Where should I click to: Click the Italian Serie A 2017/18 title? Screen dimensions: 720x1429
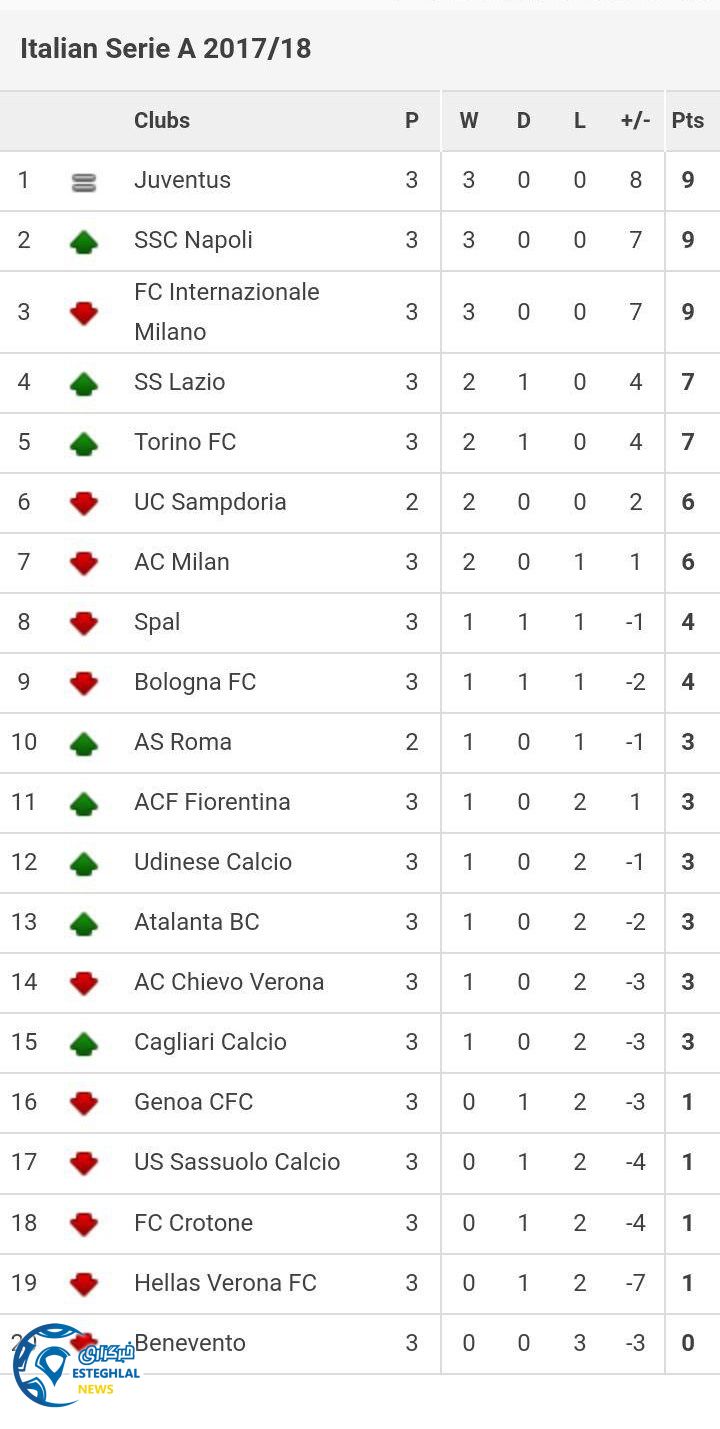[x=166, y=48]
